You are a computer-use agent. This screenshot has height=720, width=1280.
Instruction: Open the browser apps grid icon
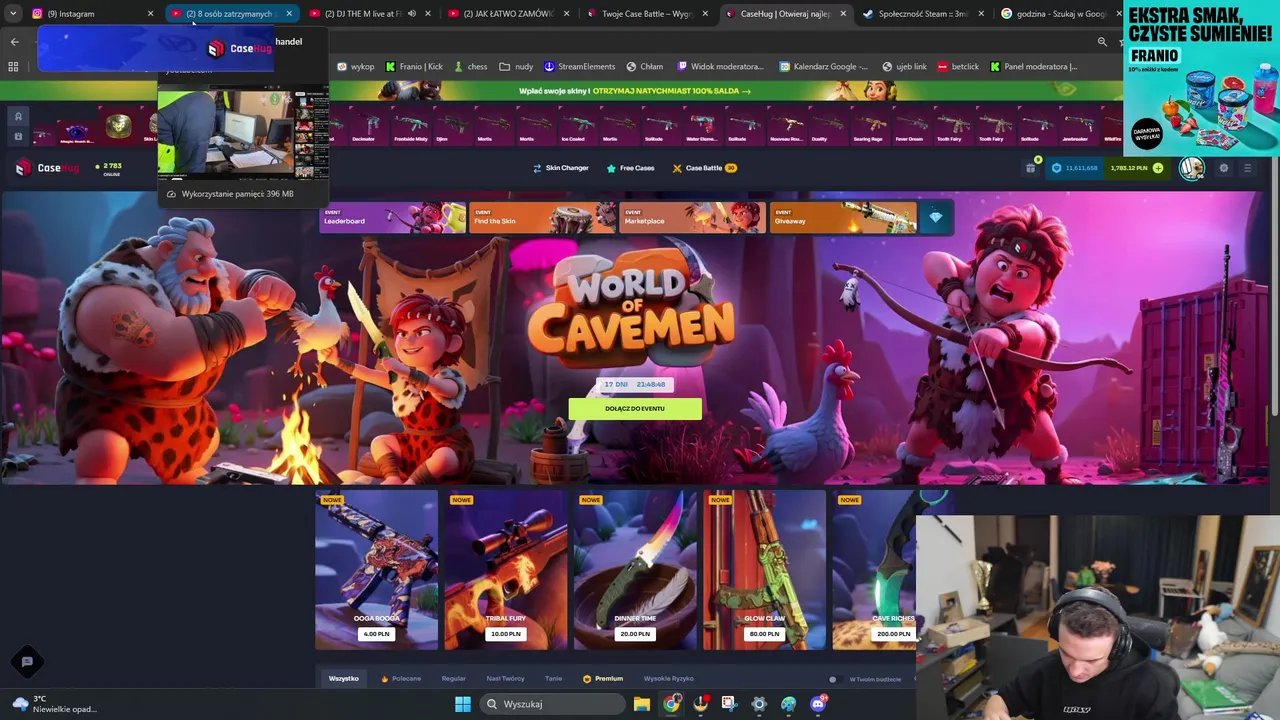13,67
